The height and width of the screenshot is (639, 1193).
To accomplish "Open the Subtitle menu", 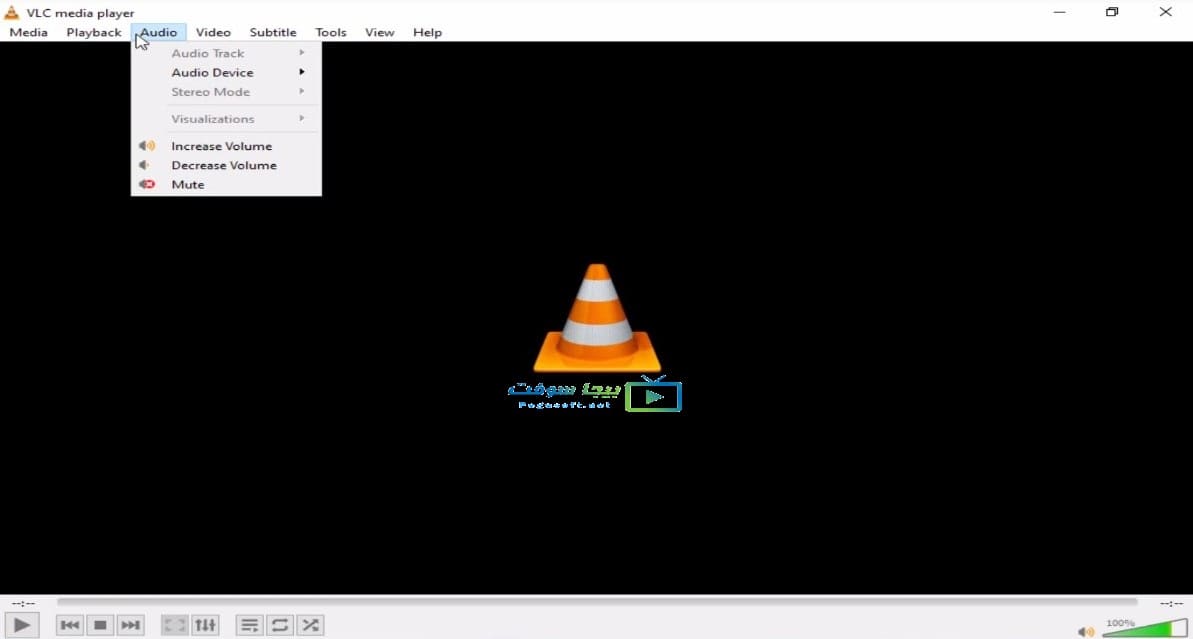I will (x=272, y=32).
